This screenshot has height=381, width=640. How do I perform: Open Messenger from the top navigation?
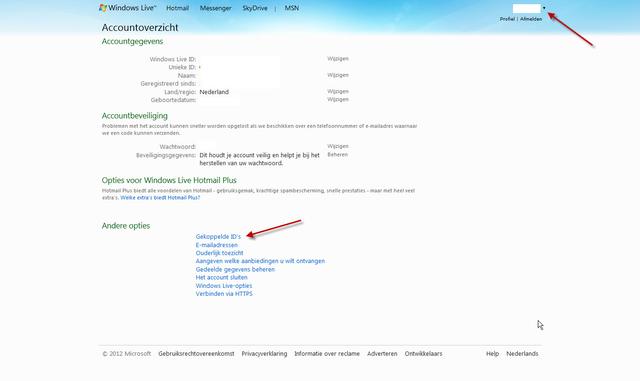(x=216, y=8)
